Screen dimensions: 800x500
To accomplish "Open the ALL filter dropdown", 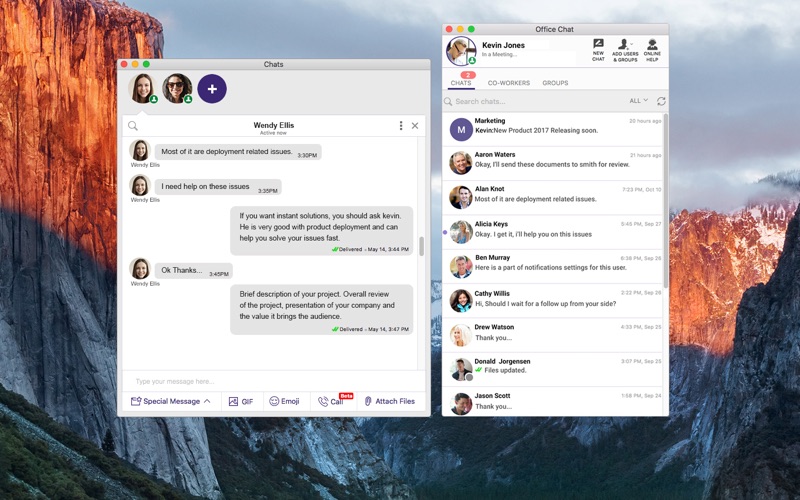I will [x=638, y=101].
